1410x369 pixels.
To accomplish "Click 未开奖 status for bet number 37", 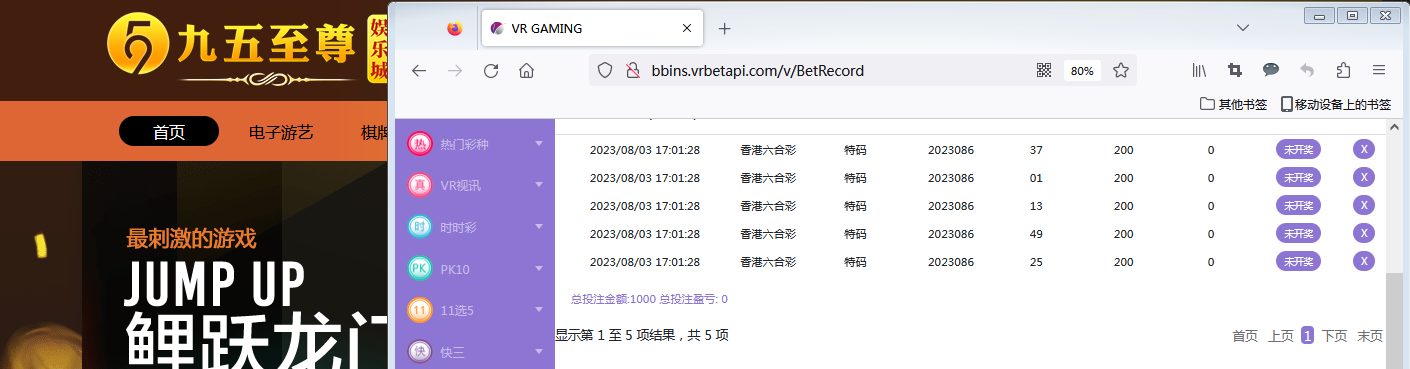I will tap(1298, 150).
